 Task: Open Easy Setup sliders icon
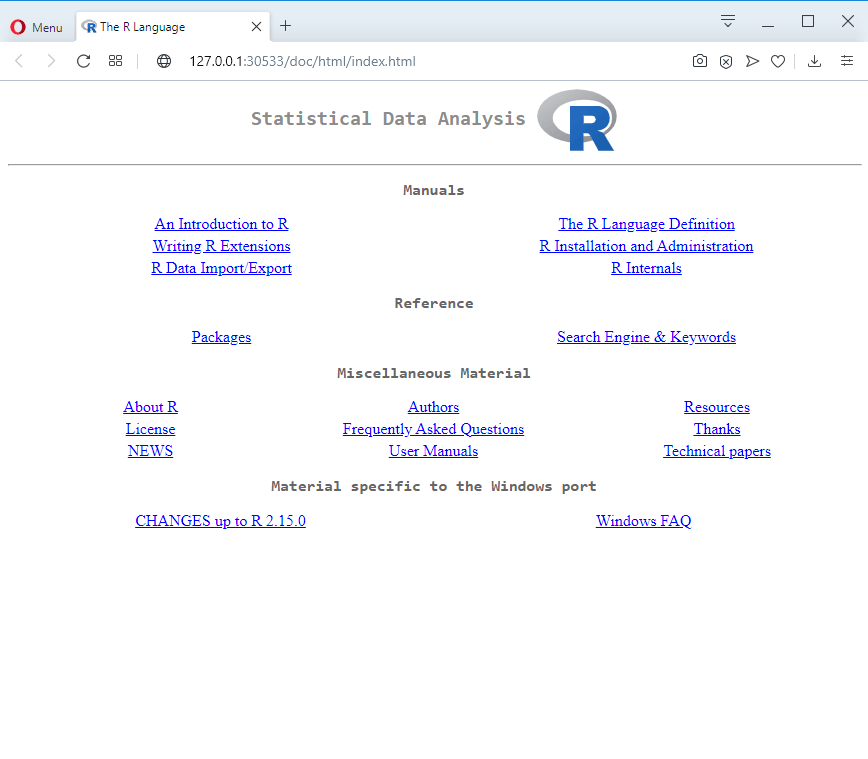point(847,61)
